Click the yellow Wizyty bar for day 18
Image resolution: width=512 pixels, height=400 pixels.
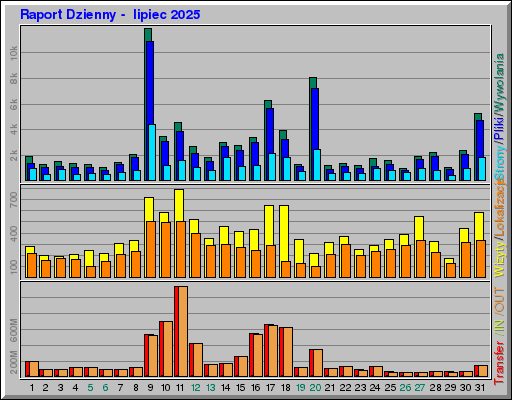[x=284, y=233]
